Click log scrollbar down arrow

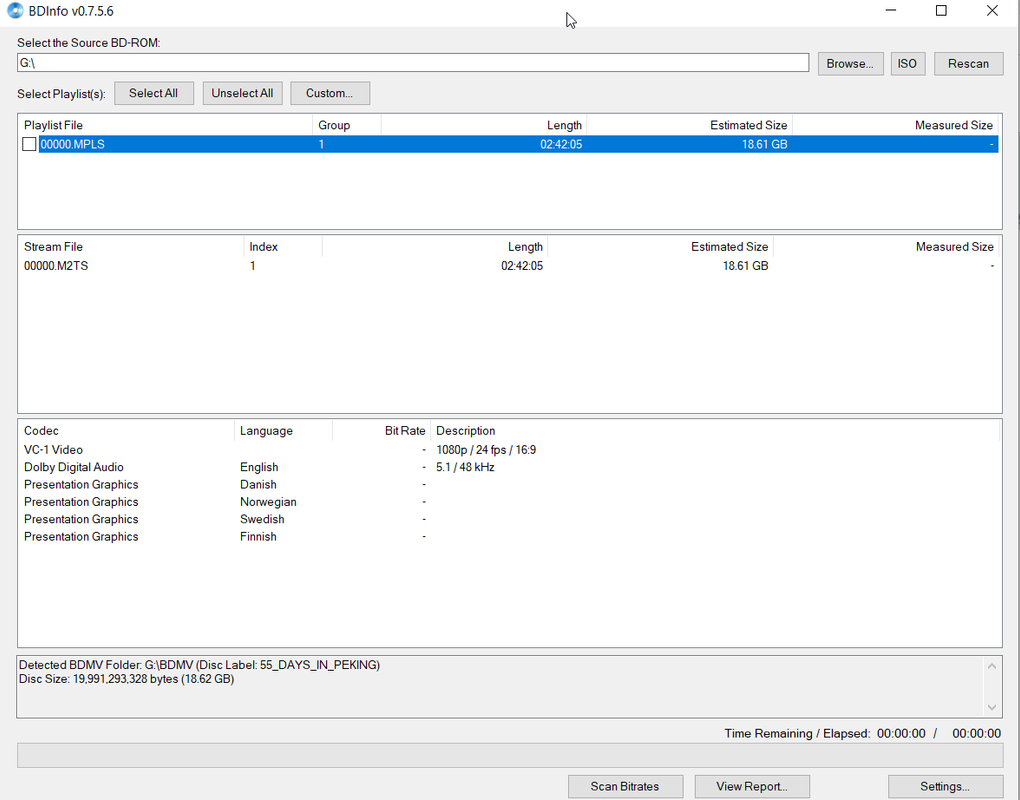pyautogui.click(x=992, y=707)
